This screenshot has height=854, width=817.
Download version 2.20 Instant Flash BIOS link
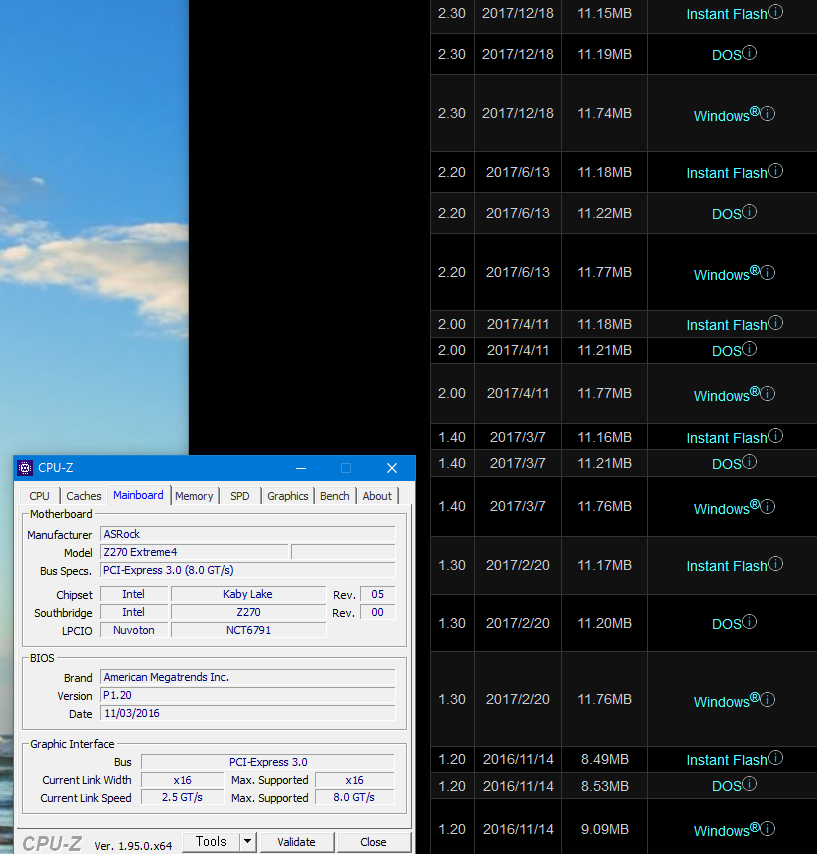[x=726, y=173]
